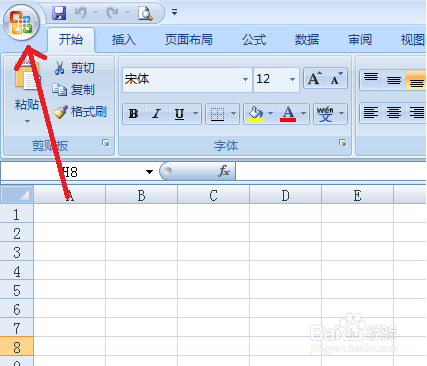
Task: Select column E header
Action: pyautogui.click(x=358, y=196)
